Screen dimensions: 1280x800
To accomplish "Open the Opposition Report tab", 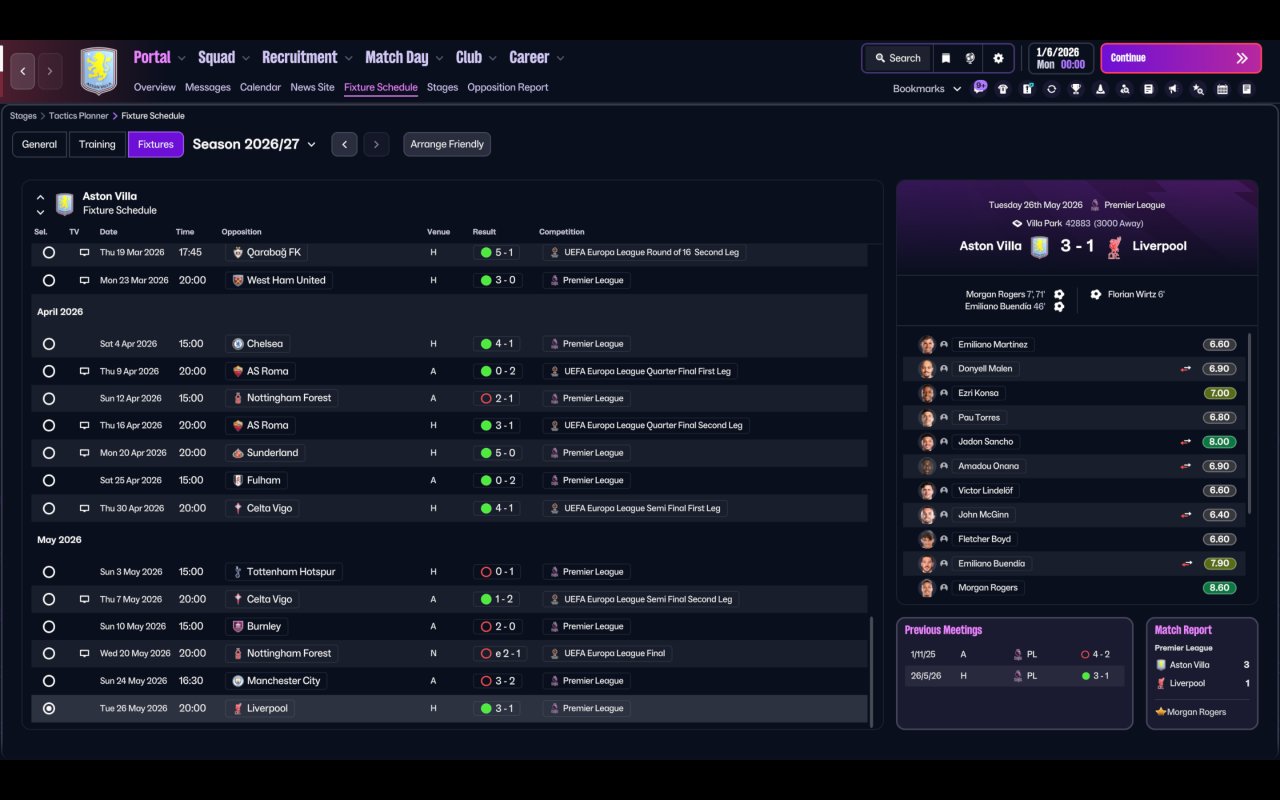I will tap(508, 87).
